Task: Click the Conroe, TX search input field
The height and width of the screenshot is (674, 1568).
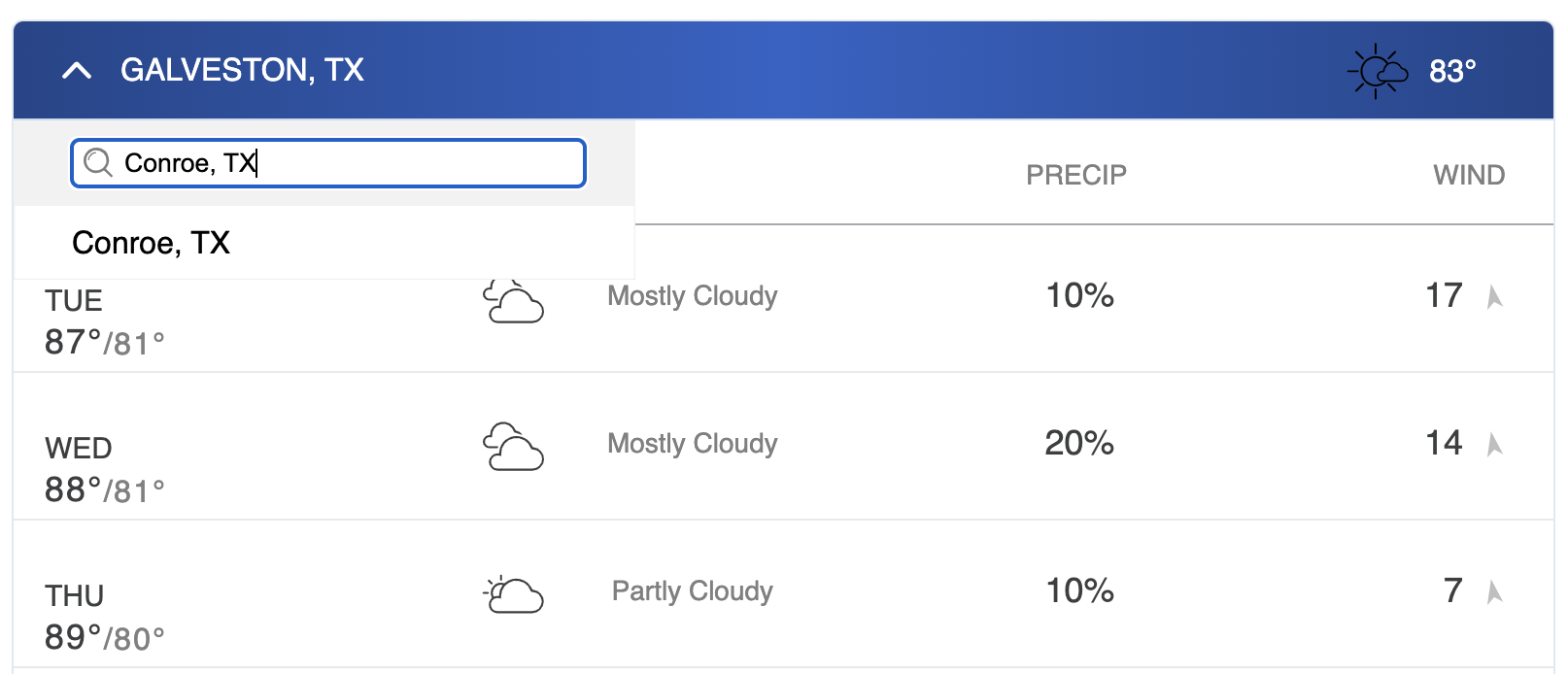Action: (328, 163)
